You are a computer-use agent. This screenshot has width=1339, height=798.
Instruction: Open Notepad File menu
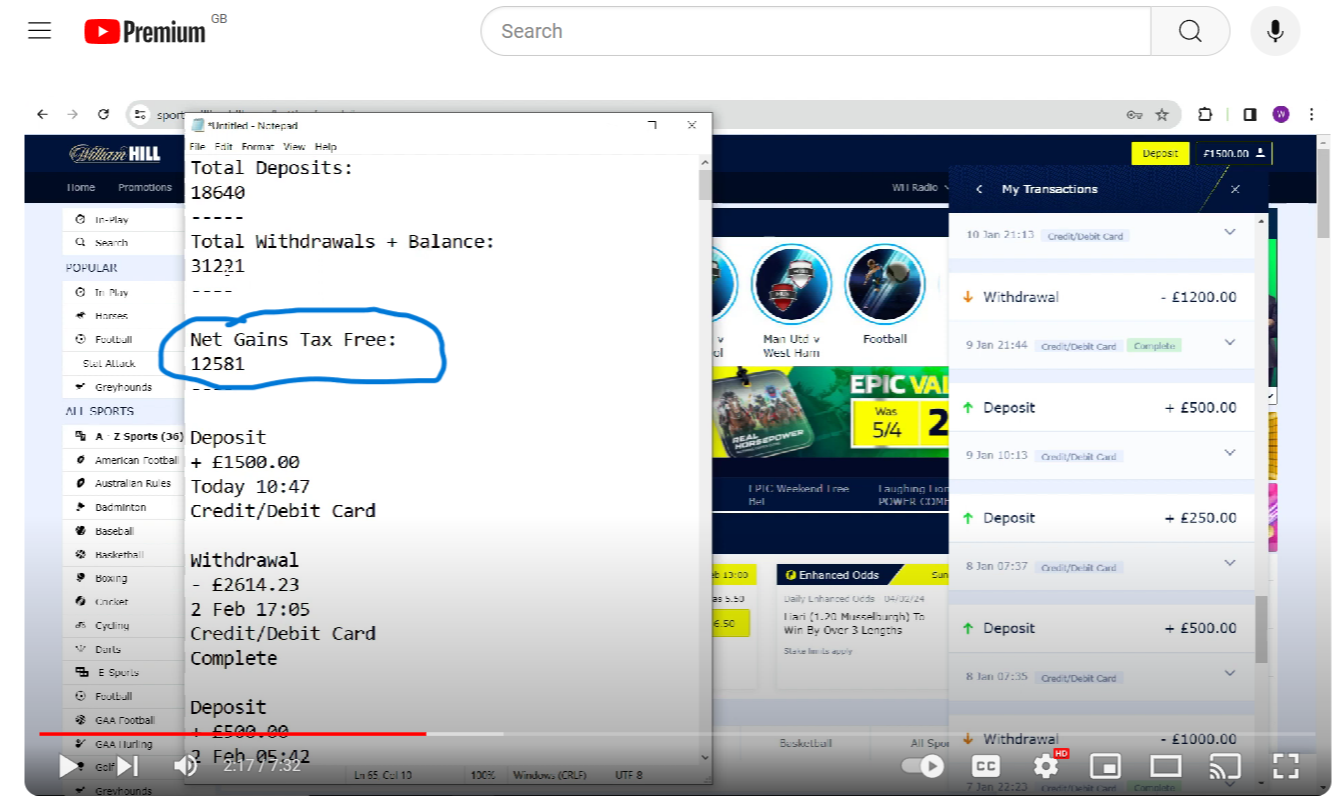197,146
